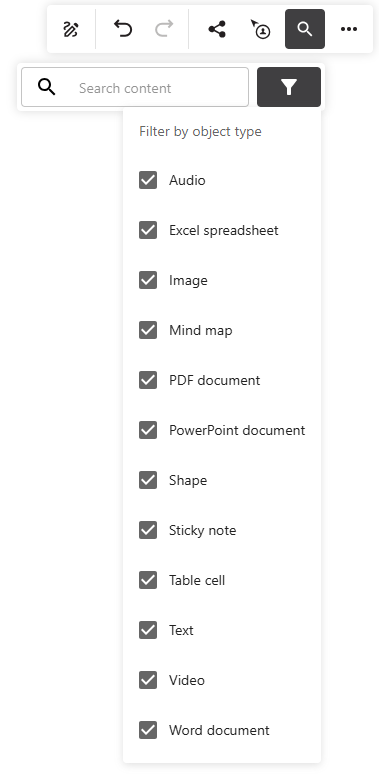Open the share icon in toolbar
379x774 pixels.
(x=217, y=29)
